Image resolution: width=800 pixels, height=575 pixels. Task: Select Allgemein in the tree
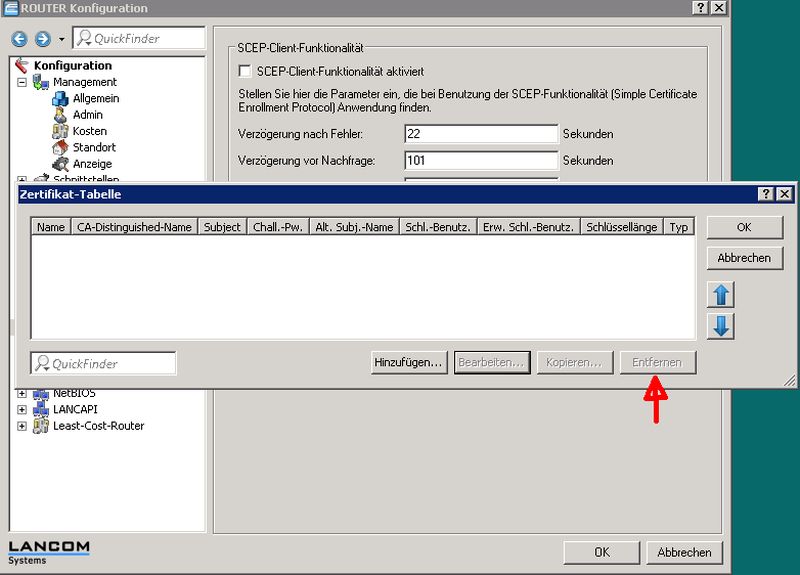point(96,98)
